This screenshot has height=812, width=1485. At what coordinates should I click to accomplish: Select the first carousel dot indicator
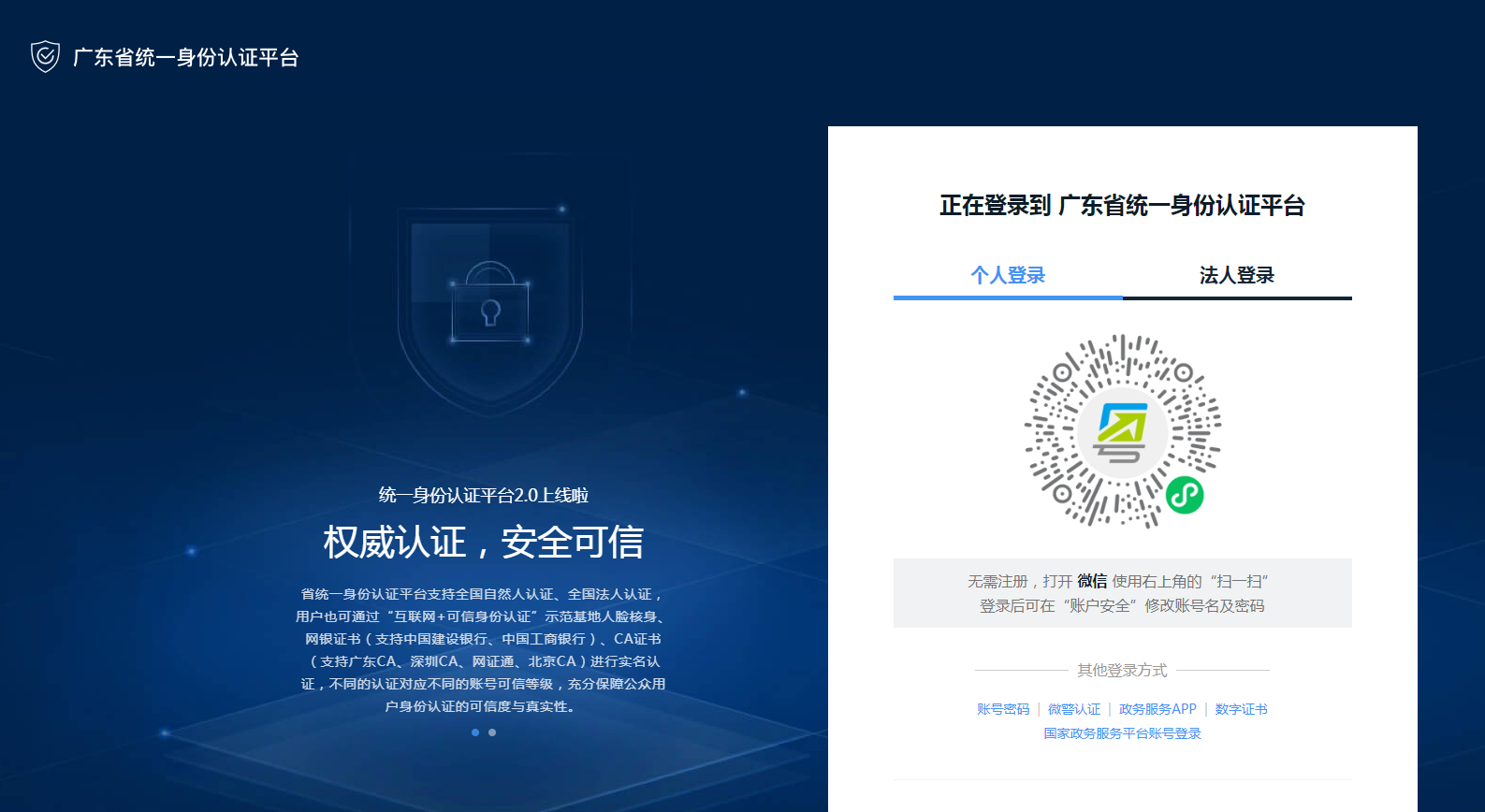(x=475, y=732)
